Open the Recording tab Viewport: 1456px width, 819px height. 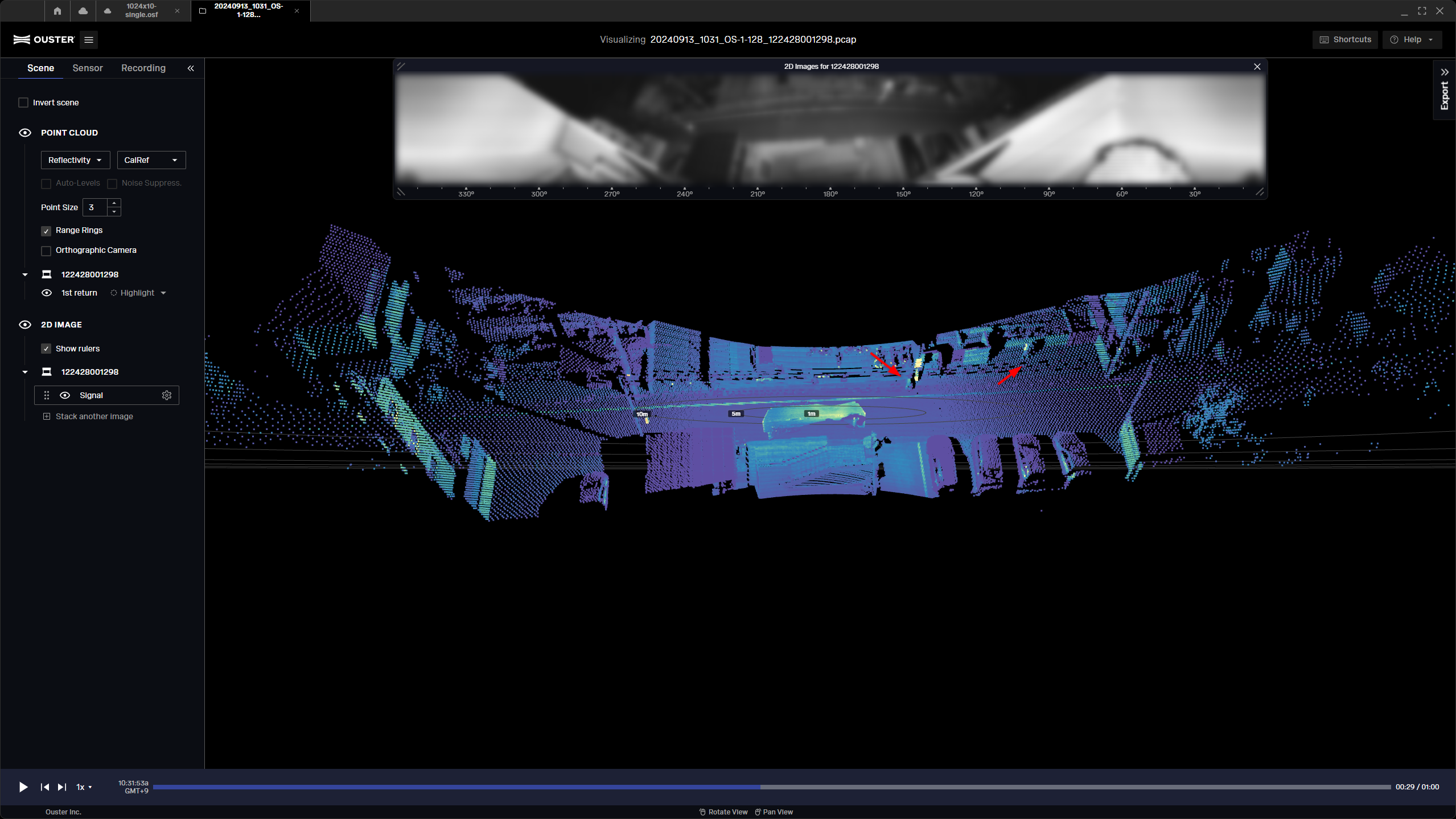[143, 68]
